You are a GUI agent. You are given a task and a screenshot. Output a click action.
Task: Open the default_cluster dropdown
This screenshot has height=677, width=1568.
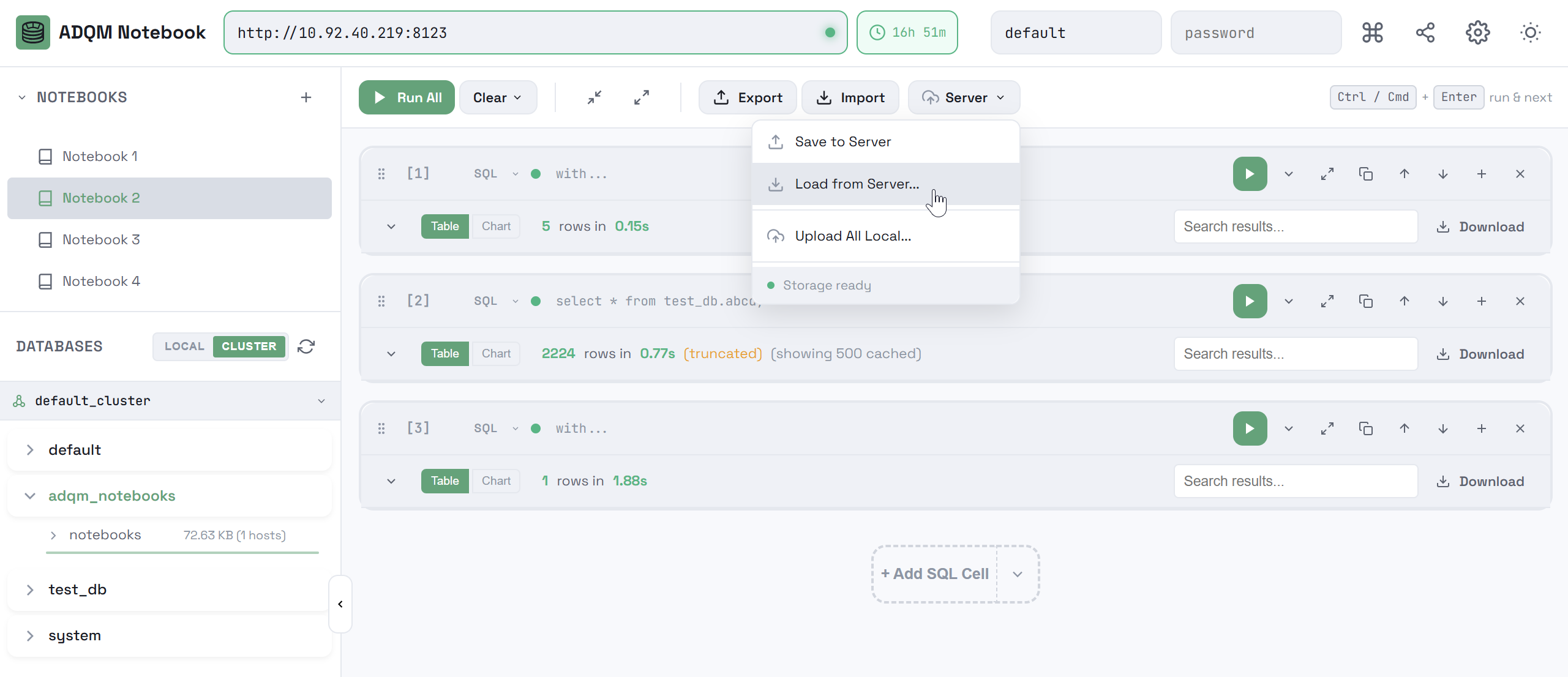(x=321, y=401)
